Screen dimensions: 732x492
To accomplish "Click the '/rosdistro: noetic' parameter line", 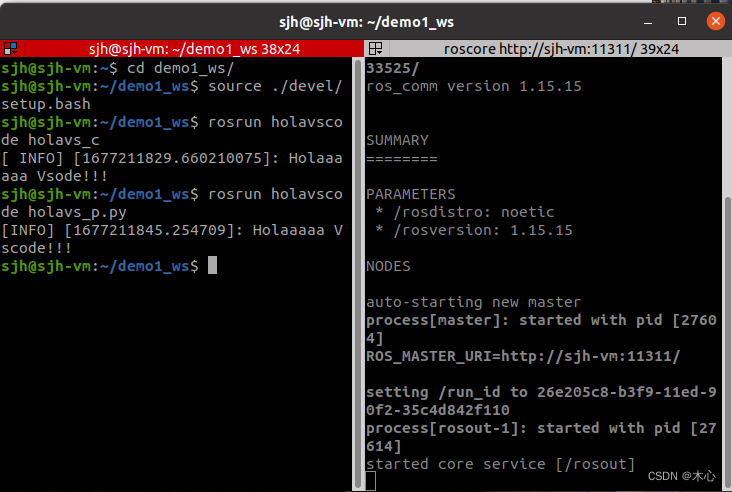I will (465, 212).
